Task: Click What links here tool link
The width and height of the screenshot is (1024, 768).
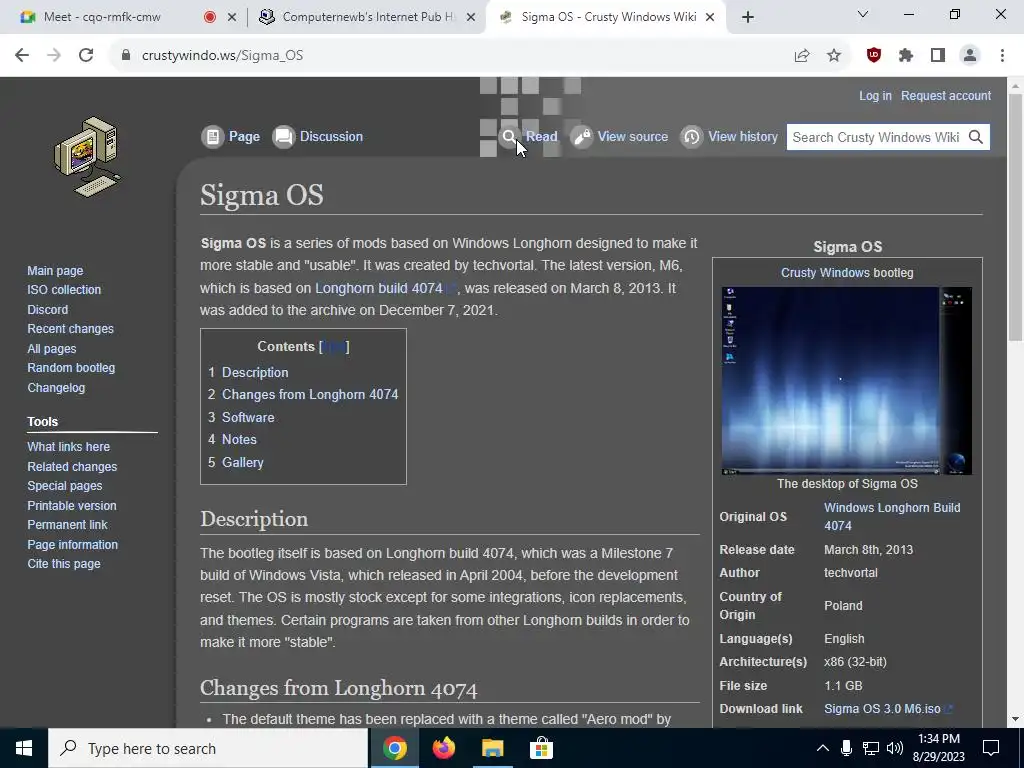Action: coord(68,447)
